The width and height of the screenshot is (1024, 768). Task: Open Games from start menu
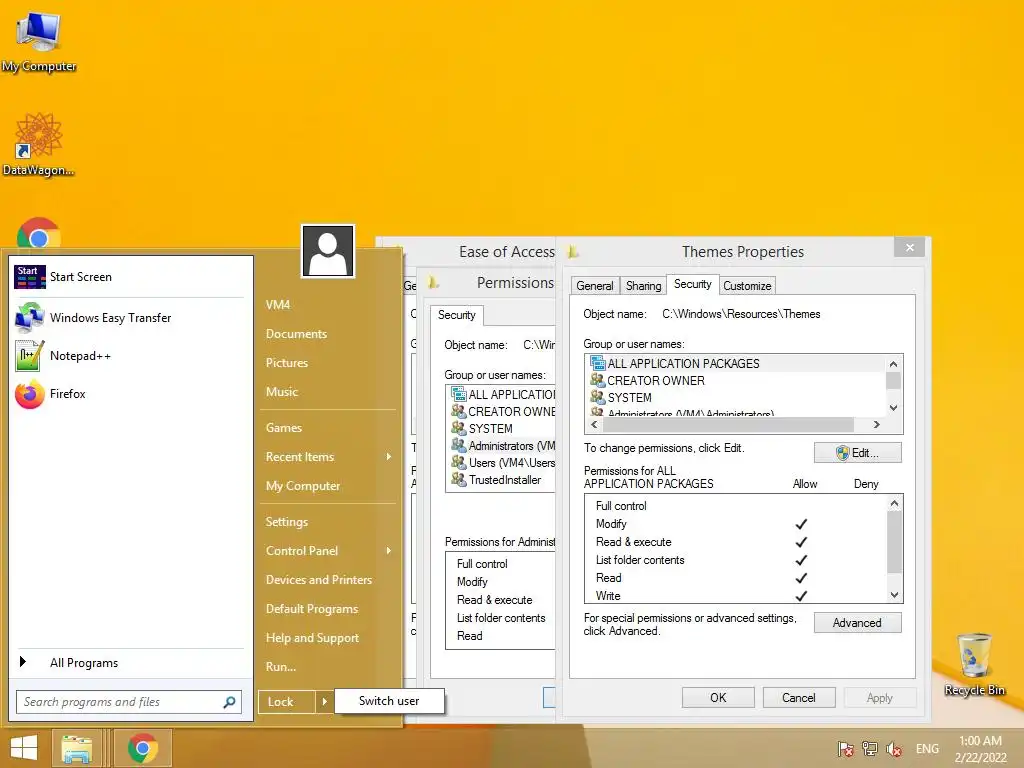coord(283,428)
